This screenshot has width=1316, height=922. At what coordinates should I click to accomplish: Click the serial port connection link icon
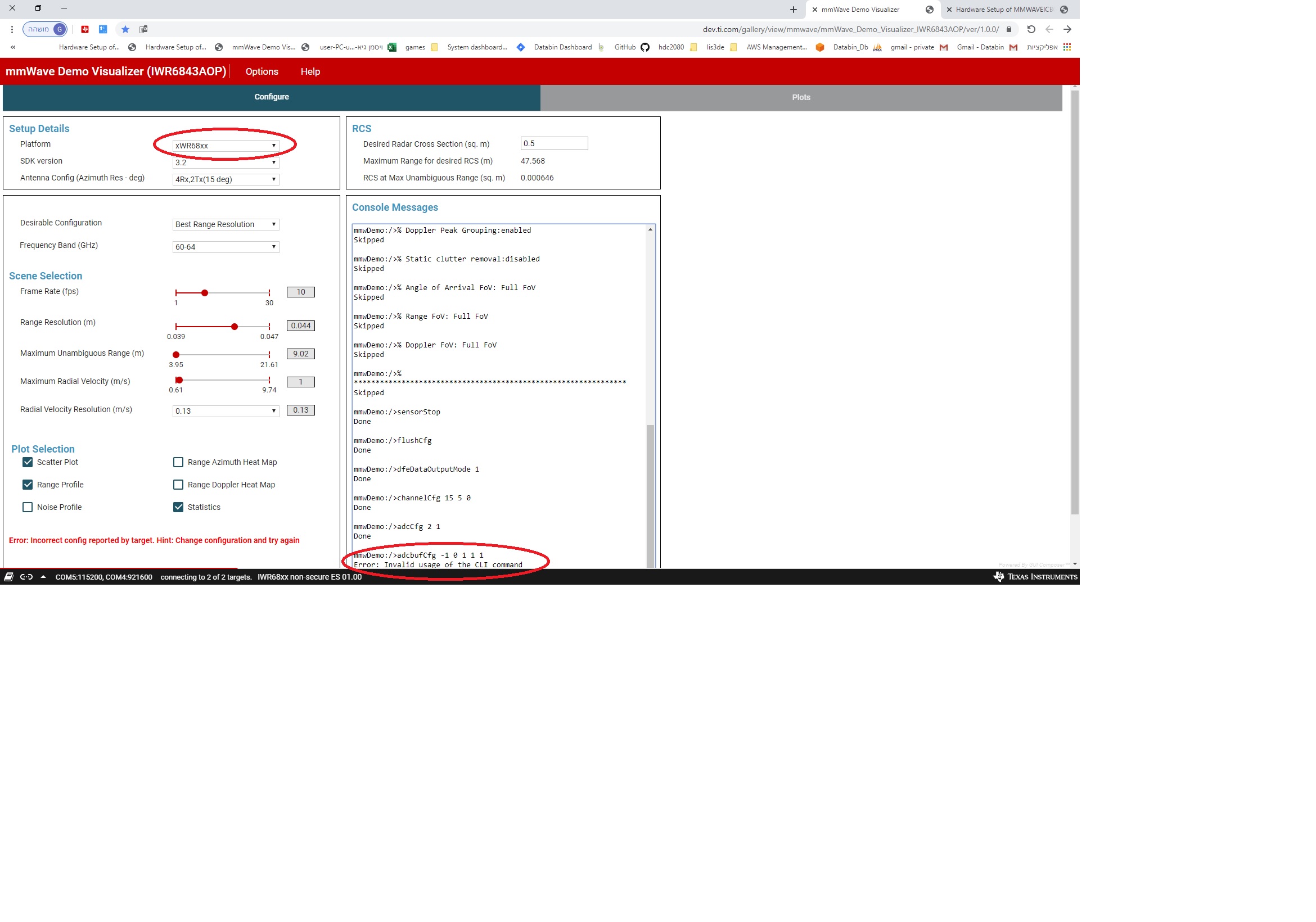pos(26,577)
